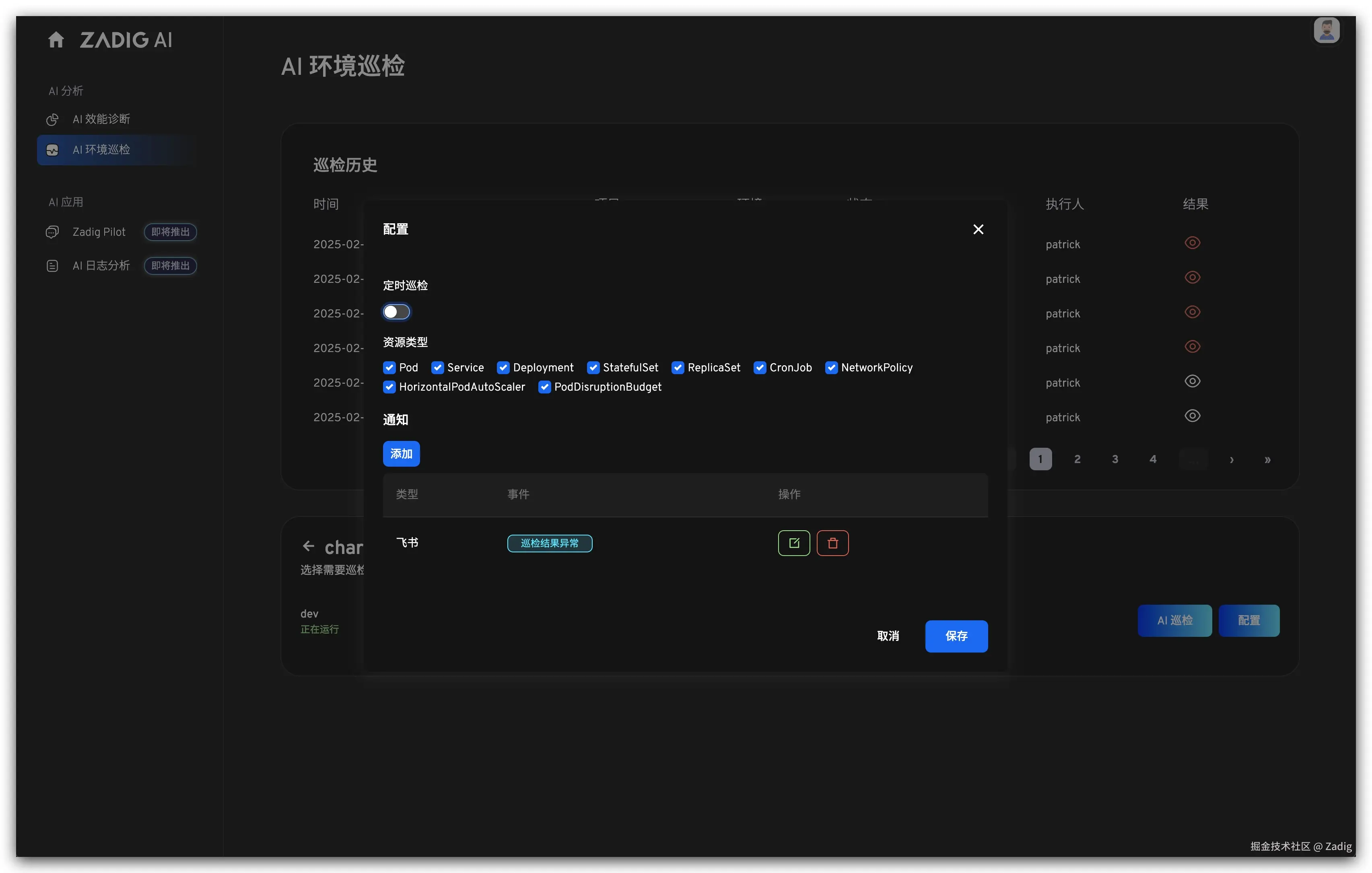The width and height of the screenshot is (1372, 873).
Task: Uncheck the HorizontalPodAutoScaler checkbox
Action: tap(389, 387)
